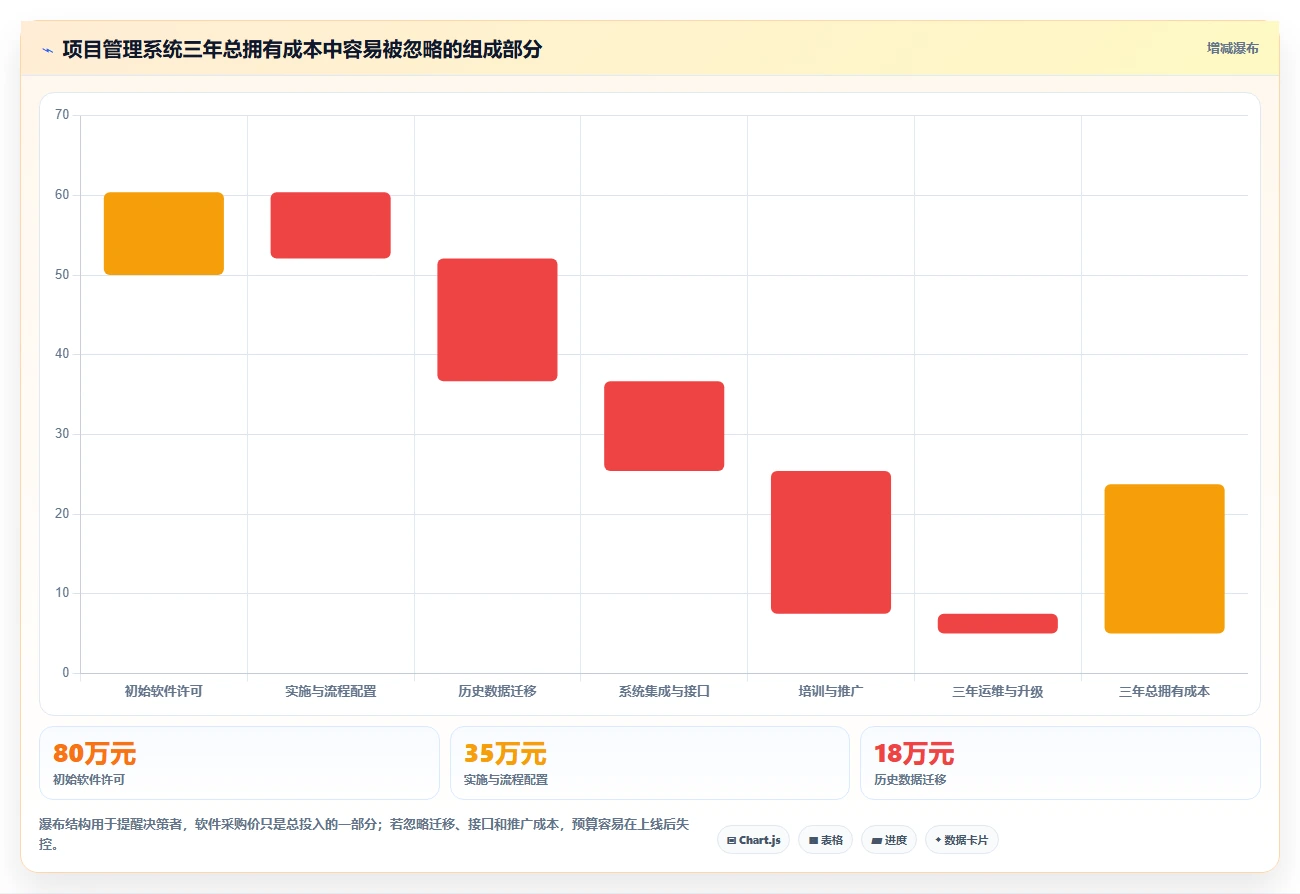Open the 18万元 历史数据迁移 card

[1060, 763]
